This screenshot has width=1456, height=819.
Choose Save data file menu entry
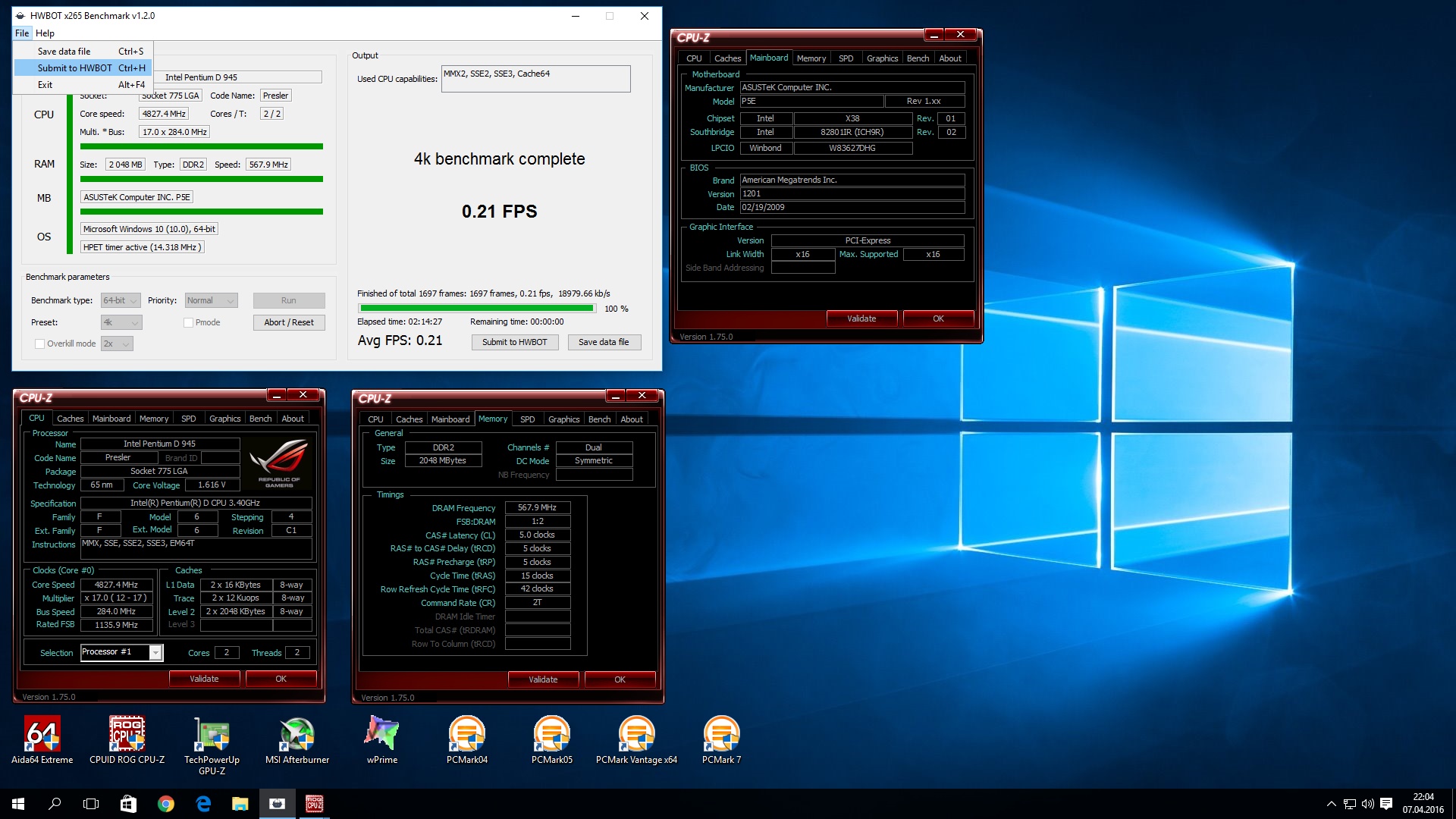(83, 52)
